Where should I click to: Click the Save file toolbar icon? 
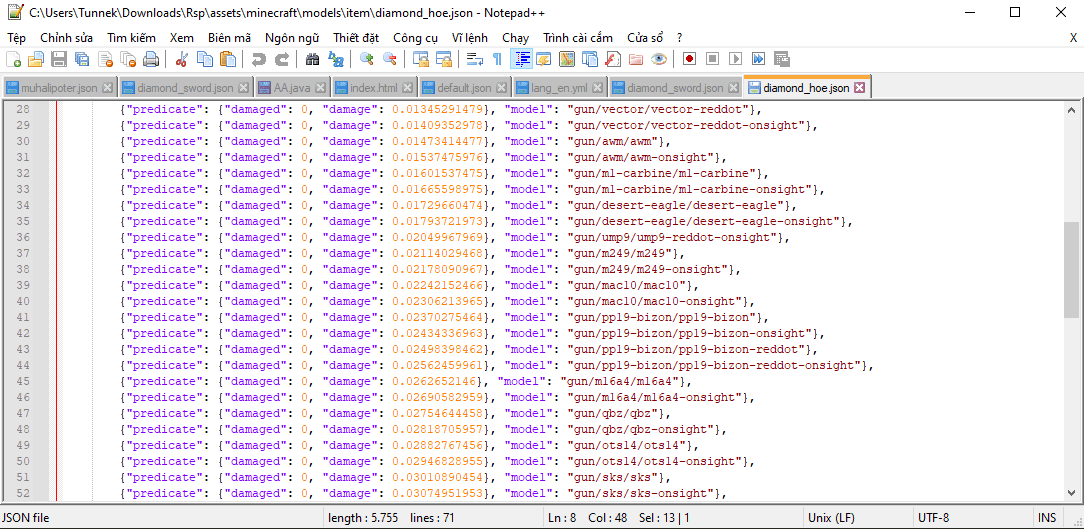coord(59,59)
